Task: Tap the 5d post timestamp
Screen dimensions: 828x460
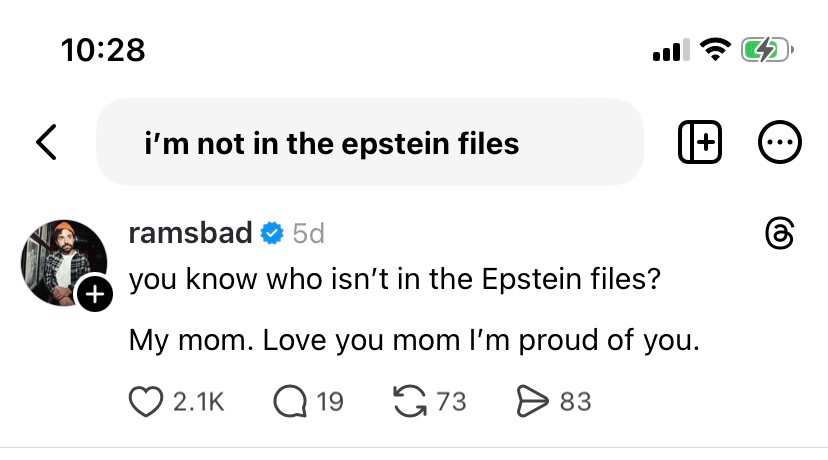Action: (x=308, y=234)
